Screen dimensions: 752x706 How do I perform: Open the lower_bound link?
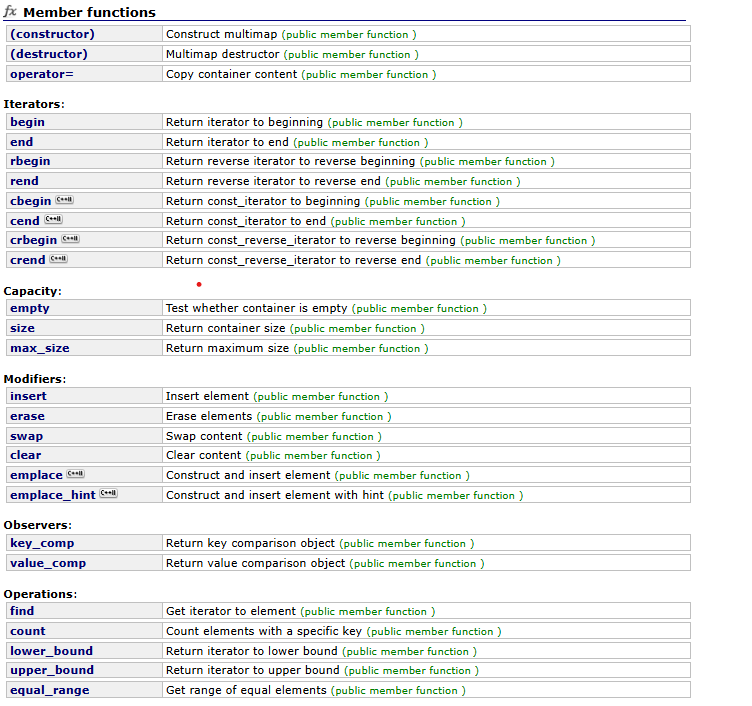(x=51, y=651)
